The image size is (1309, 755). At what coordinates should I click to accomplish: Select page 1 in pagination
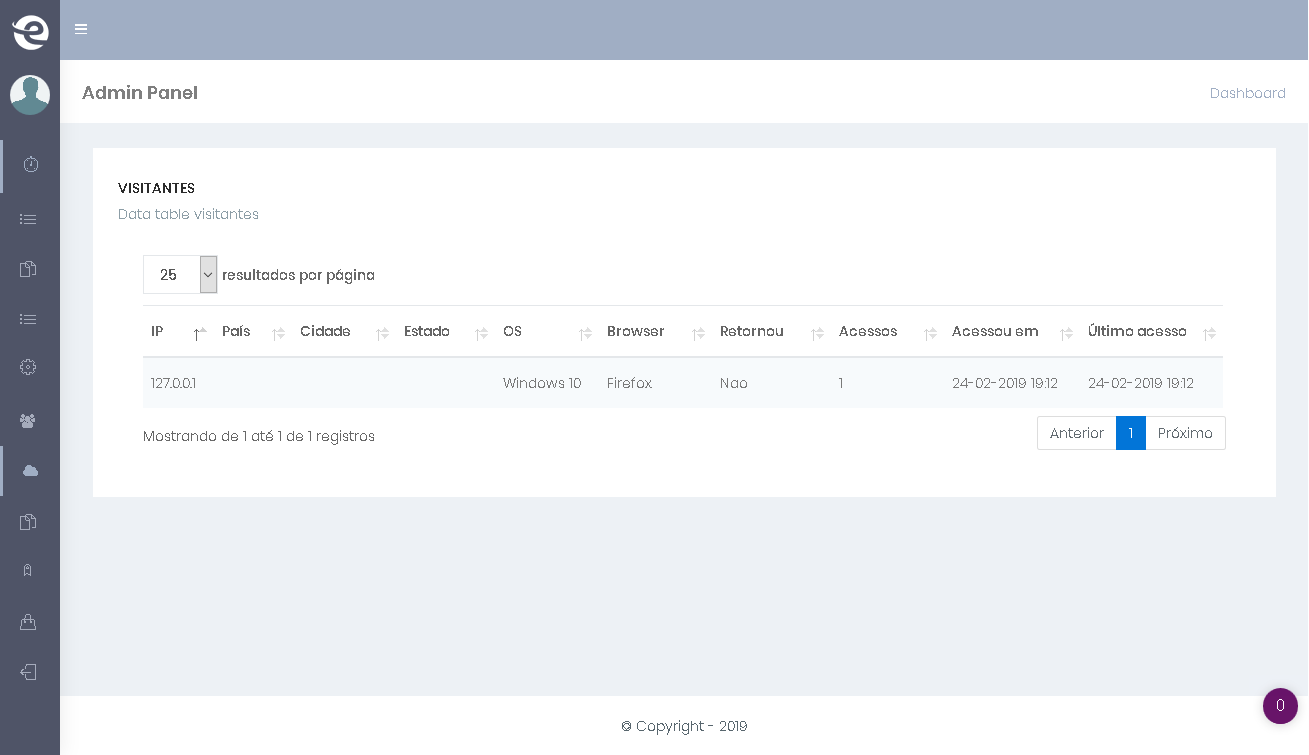[1131, 433]
